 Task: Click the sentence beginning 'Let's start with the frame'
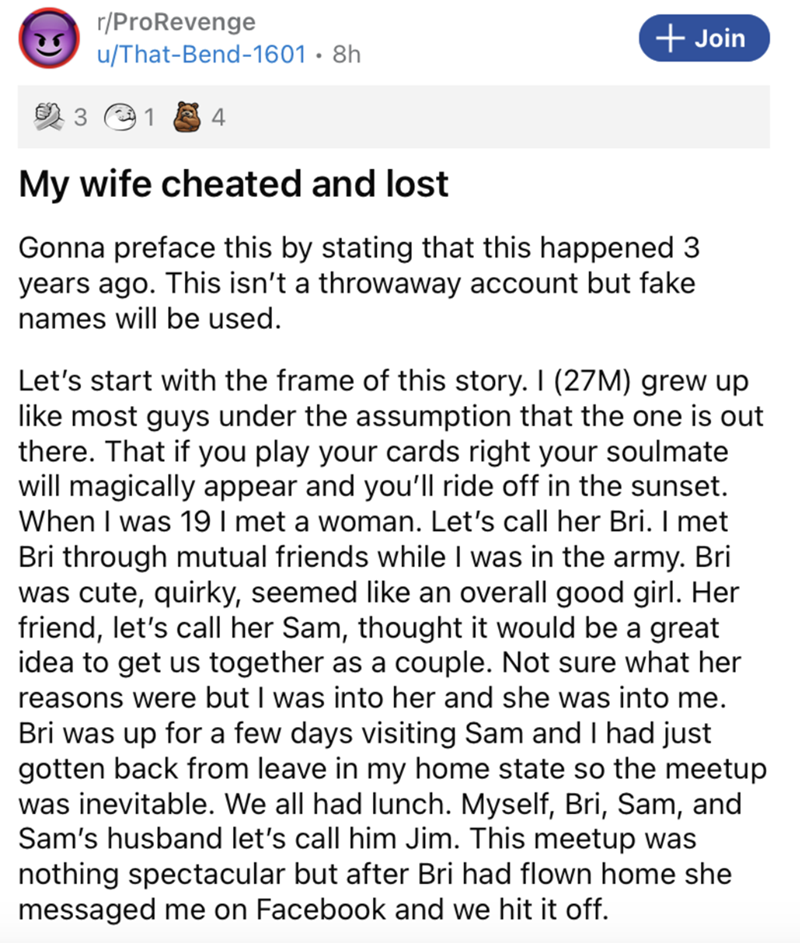[272, 381]
